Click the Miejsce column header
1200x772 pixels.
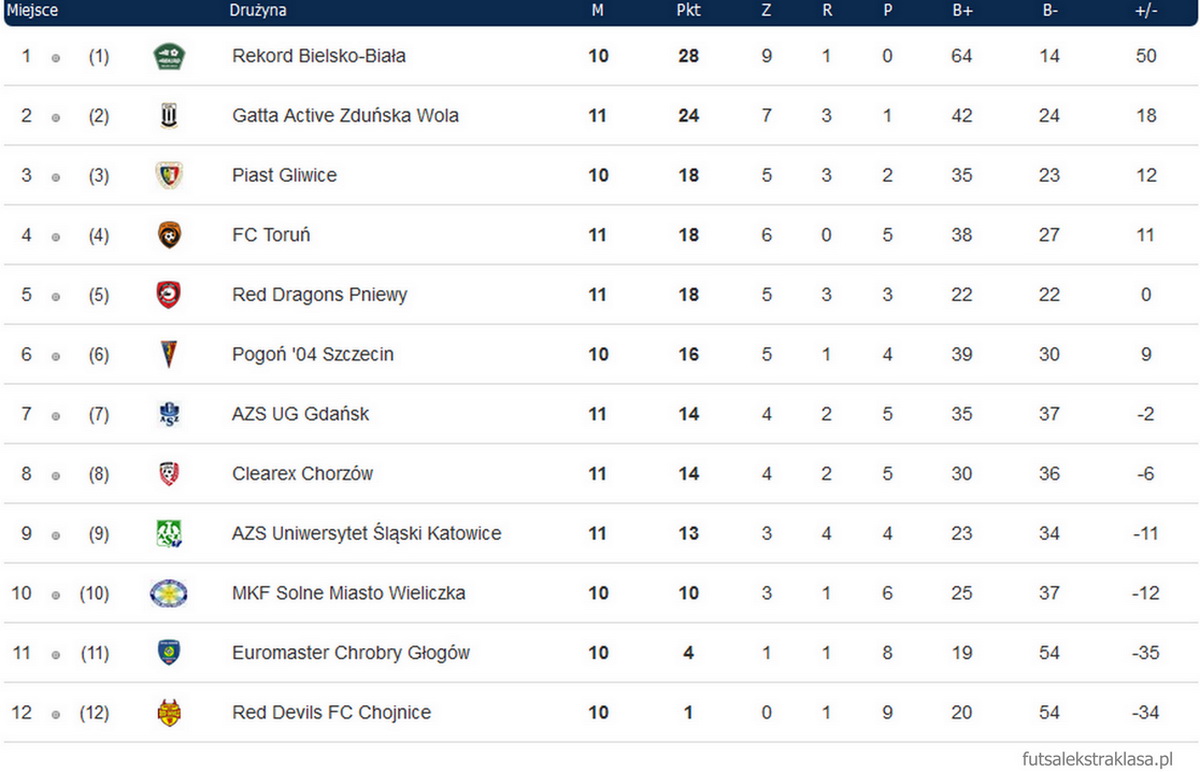click(32, 11)
